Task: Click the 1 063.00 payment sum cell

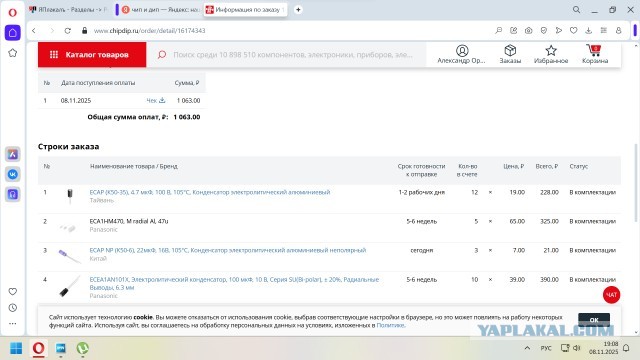Action: click(x=188, y=100)
